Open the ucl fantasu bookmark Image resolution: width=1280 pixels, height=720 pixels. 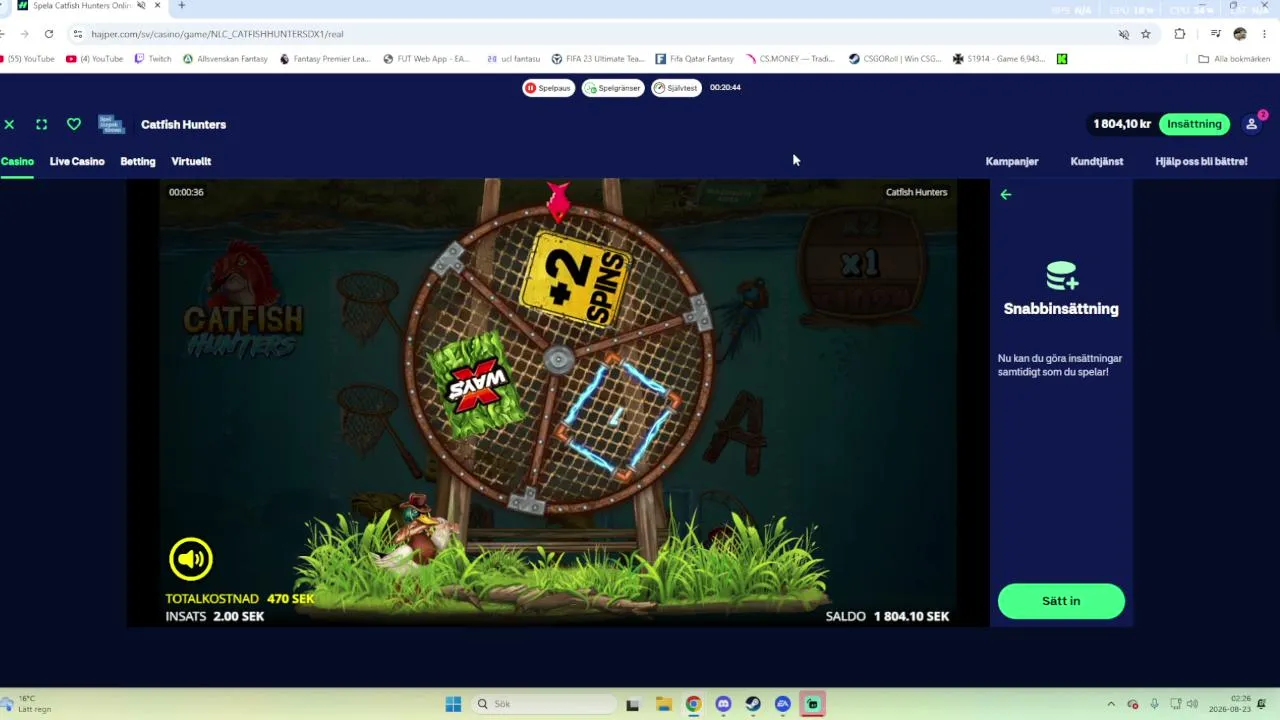pos(513,59)
